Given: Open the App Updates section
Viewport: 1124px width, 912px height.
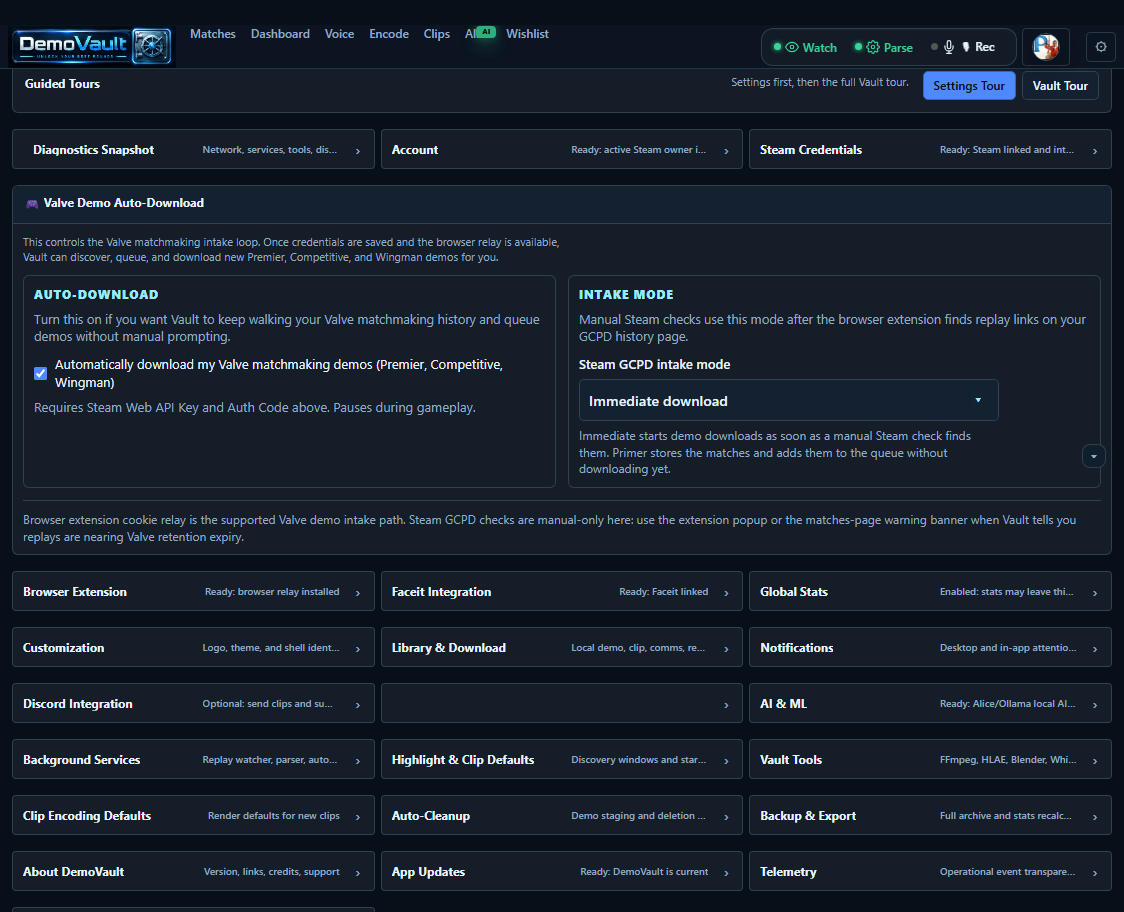Looking at the screenshot, I should point(561,871).
